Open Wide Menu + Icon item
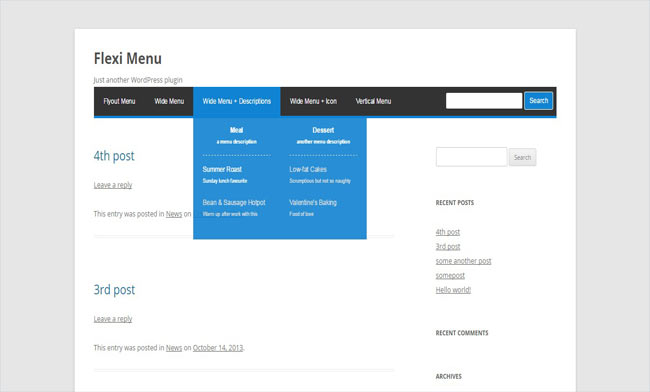650x392 pixels. pos(313,101)
